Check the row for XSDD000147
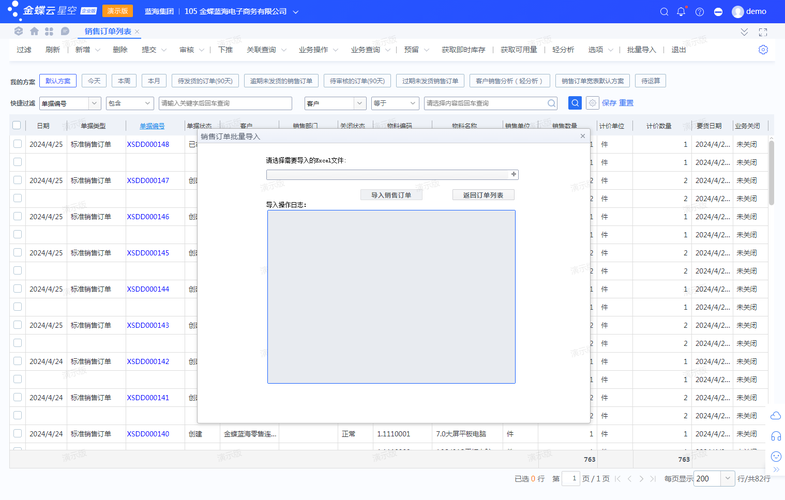This screenshot has width=785, height=500. [18, 180]
